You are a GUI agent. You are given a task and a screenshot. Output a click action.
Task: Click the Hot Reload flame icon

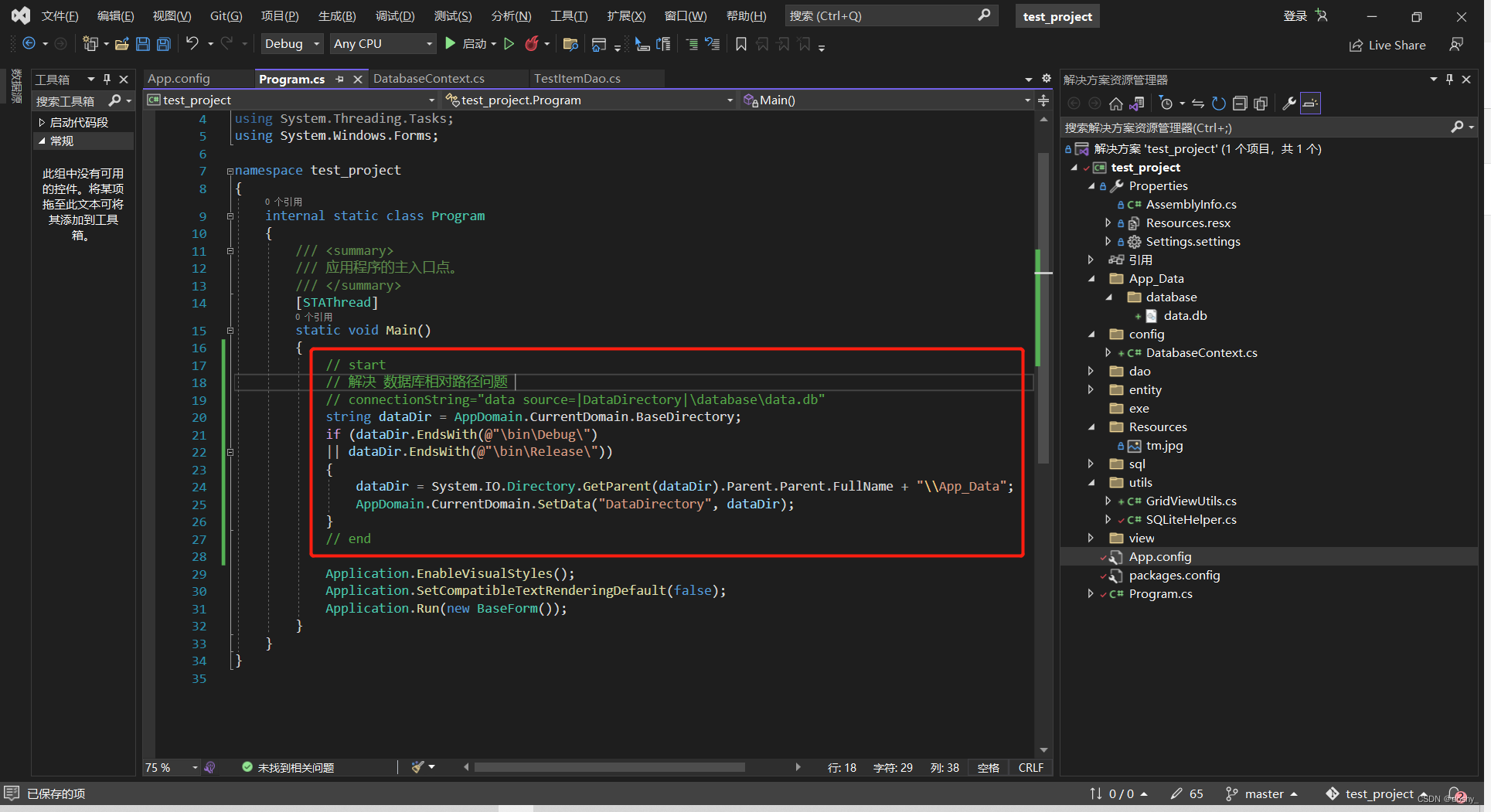[x=532, y=44]
